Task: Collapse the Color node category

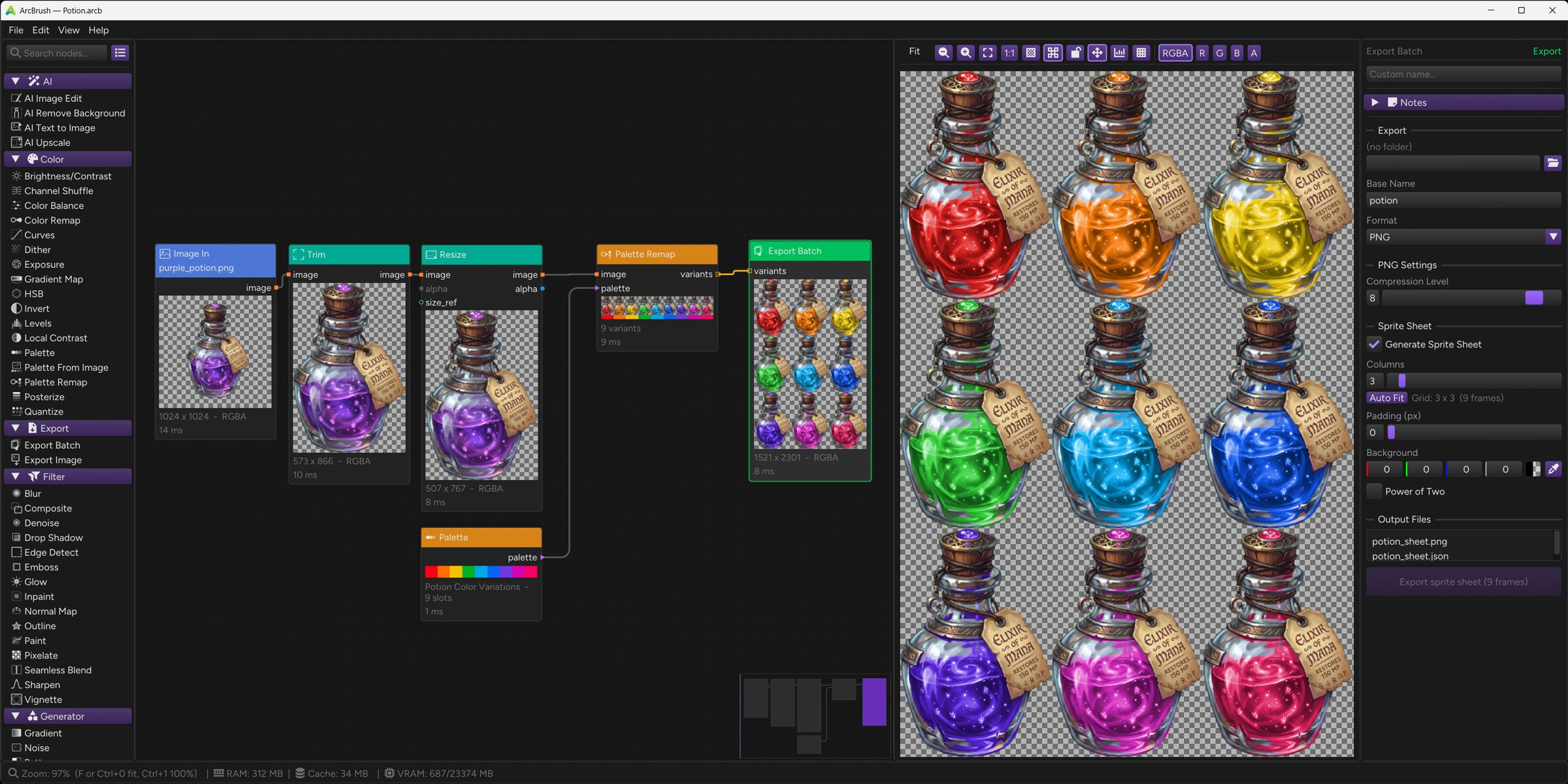Action: [16, 158]
